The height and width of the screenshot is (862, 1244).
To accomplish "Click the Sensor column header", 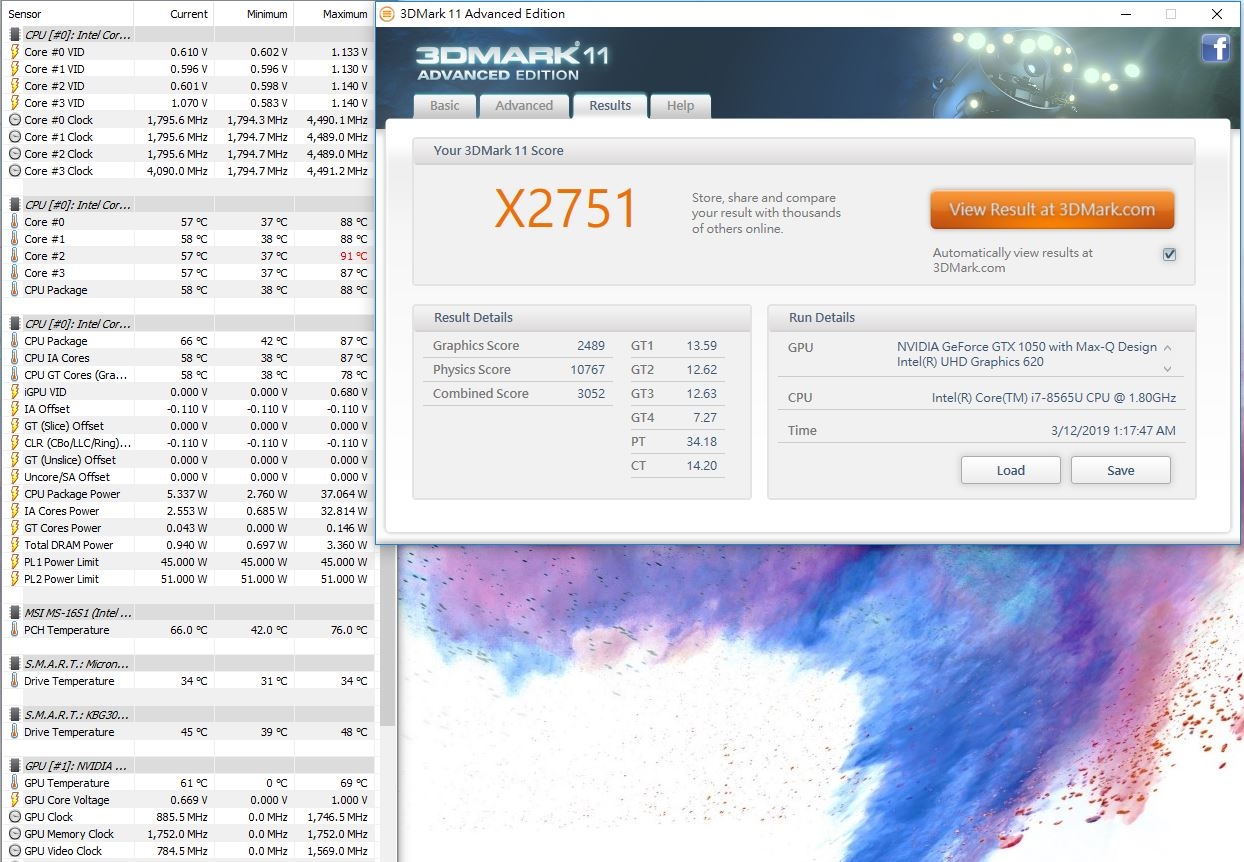I will [67, 14].
